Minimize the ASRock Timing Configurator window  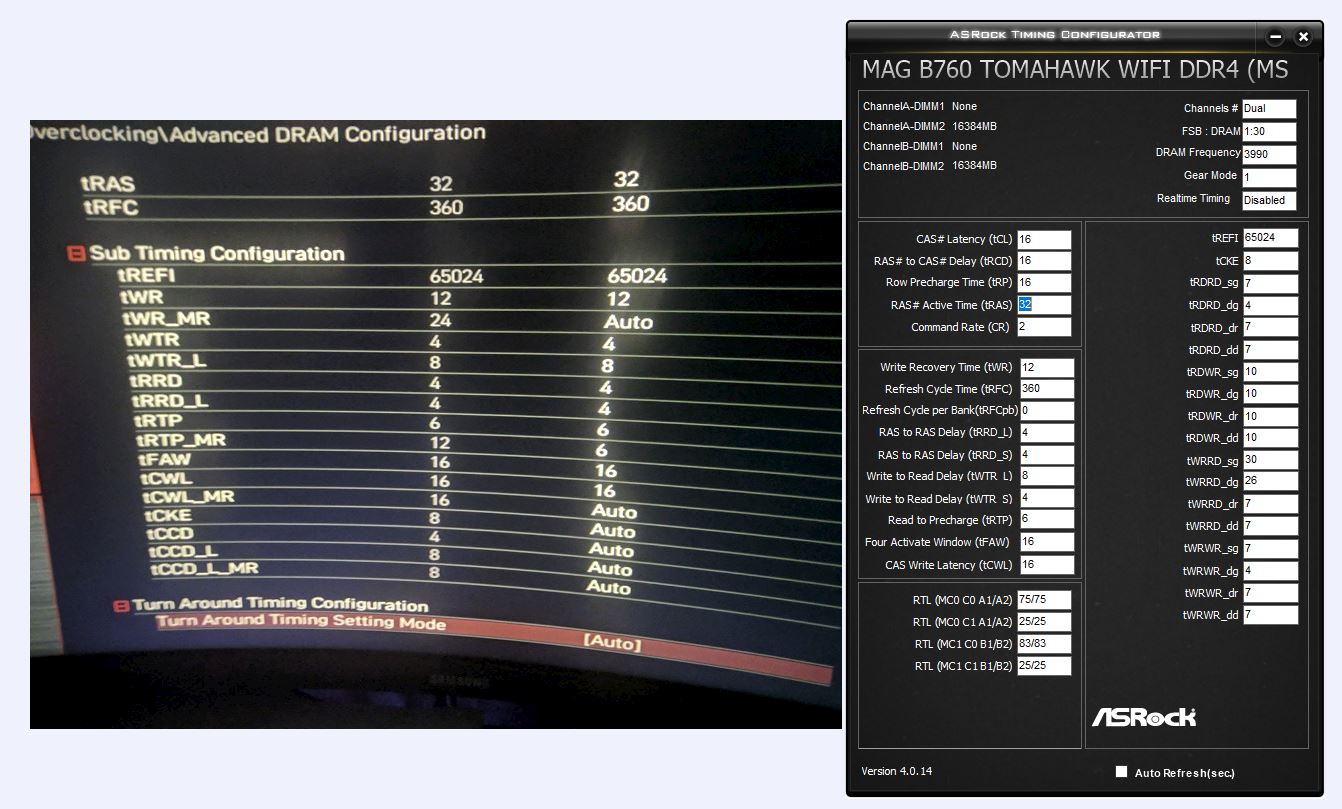tap(1275, 37)
